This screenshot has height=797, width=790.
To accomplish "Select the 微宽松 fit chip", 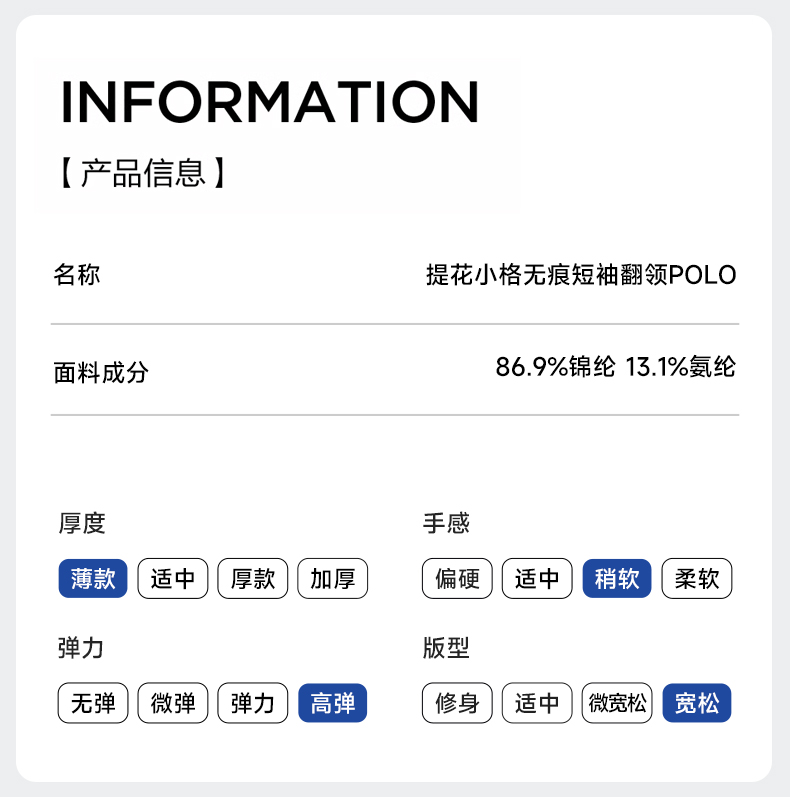I will coord(617,704).
